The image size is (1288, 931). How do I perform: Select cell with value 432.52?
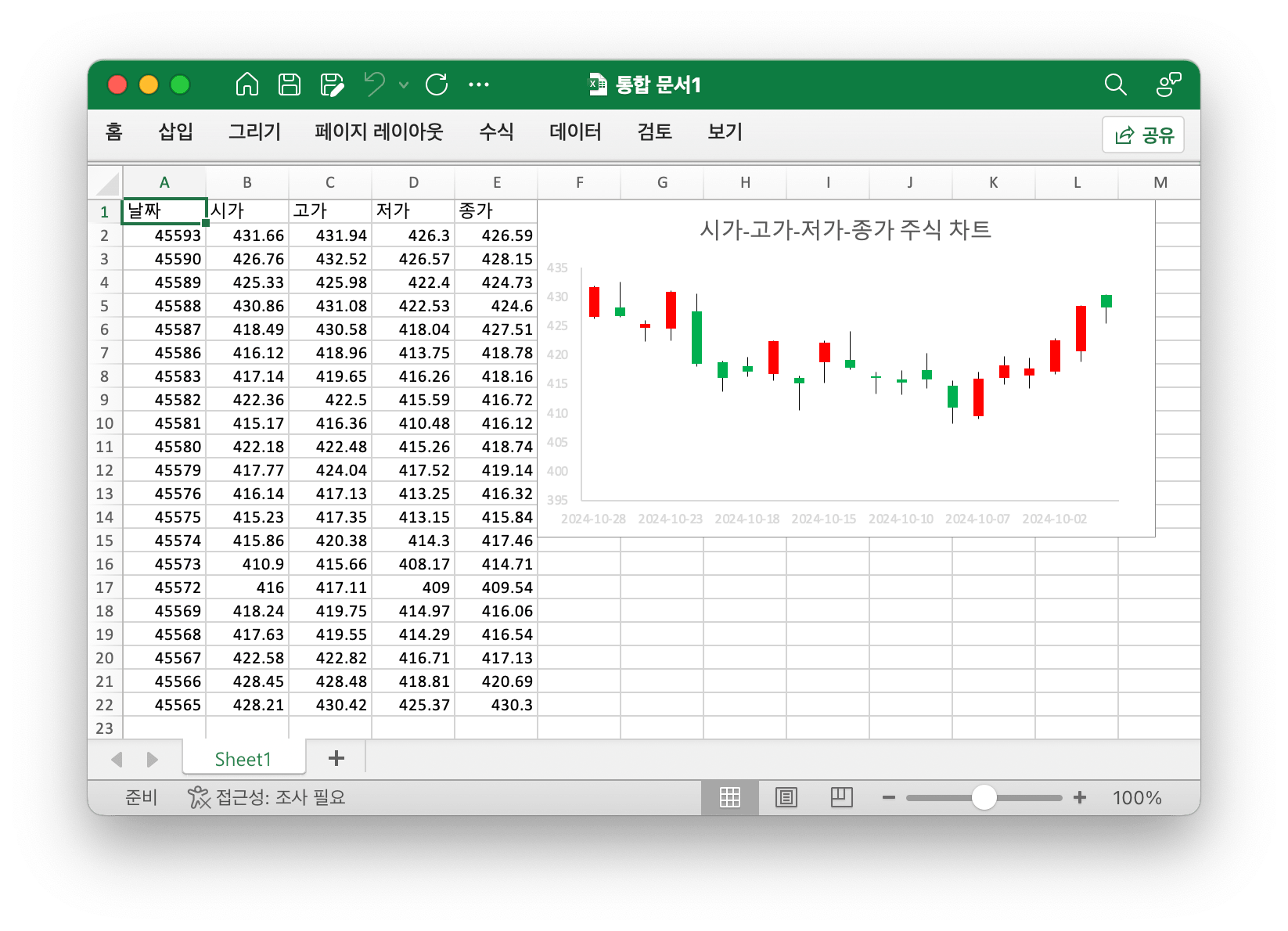click(x=330, y=259)
